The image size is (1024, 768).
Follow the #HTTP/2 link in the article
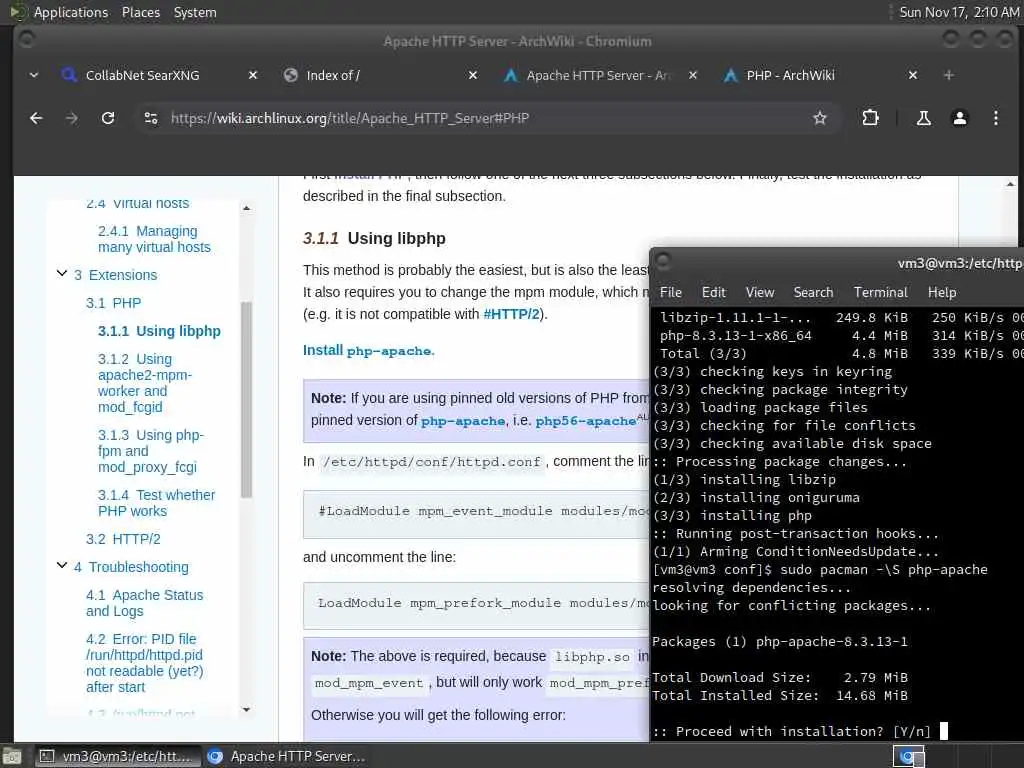[x=511, y=314]
